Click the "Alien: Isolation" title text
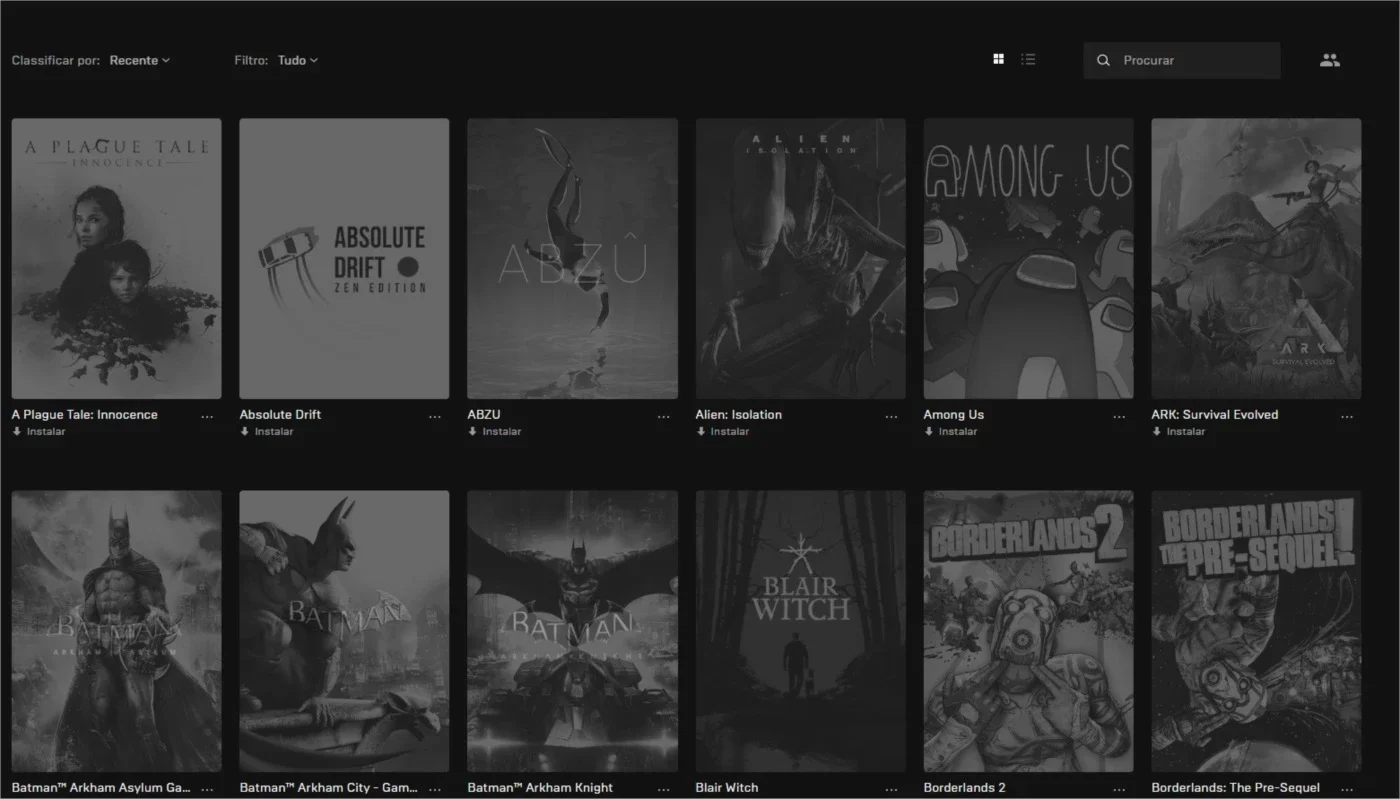1400x799 pixels. [739, 415]
